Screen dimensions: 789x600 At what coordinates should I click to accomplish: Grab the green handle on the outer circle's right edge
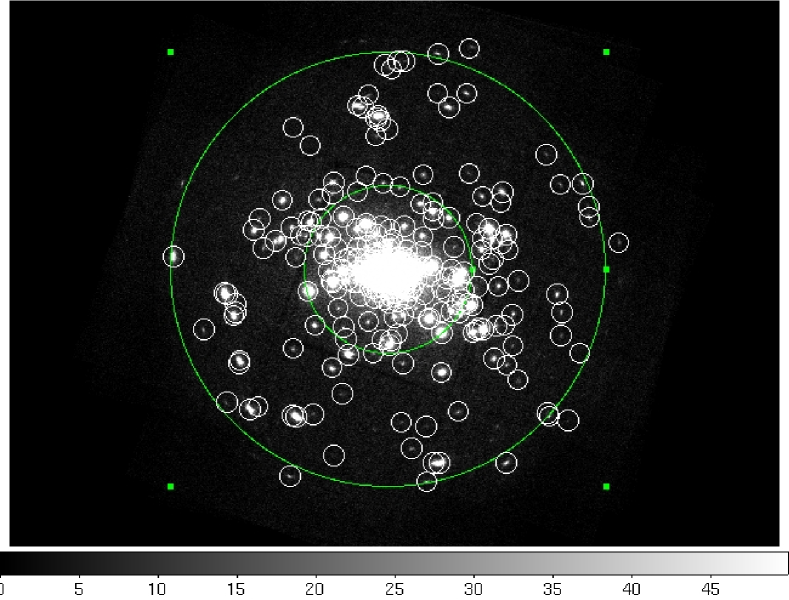(x=606, y=269)
